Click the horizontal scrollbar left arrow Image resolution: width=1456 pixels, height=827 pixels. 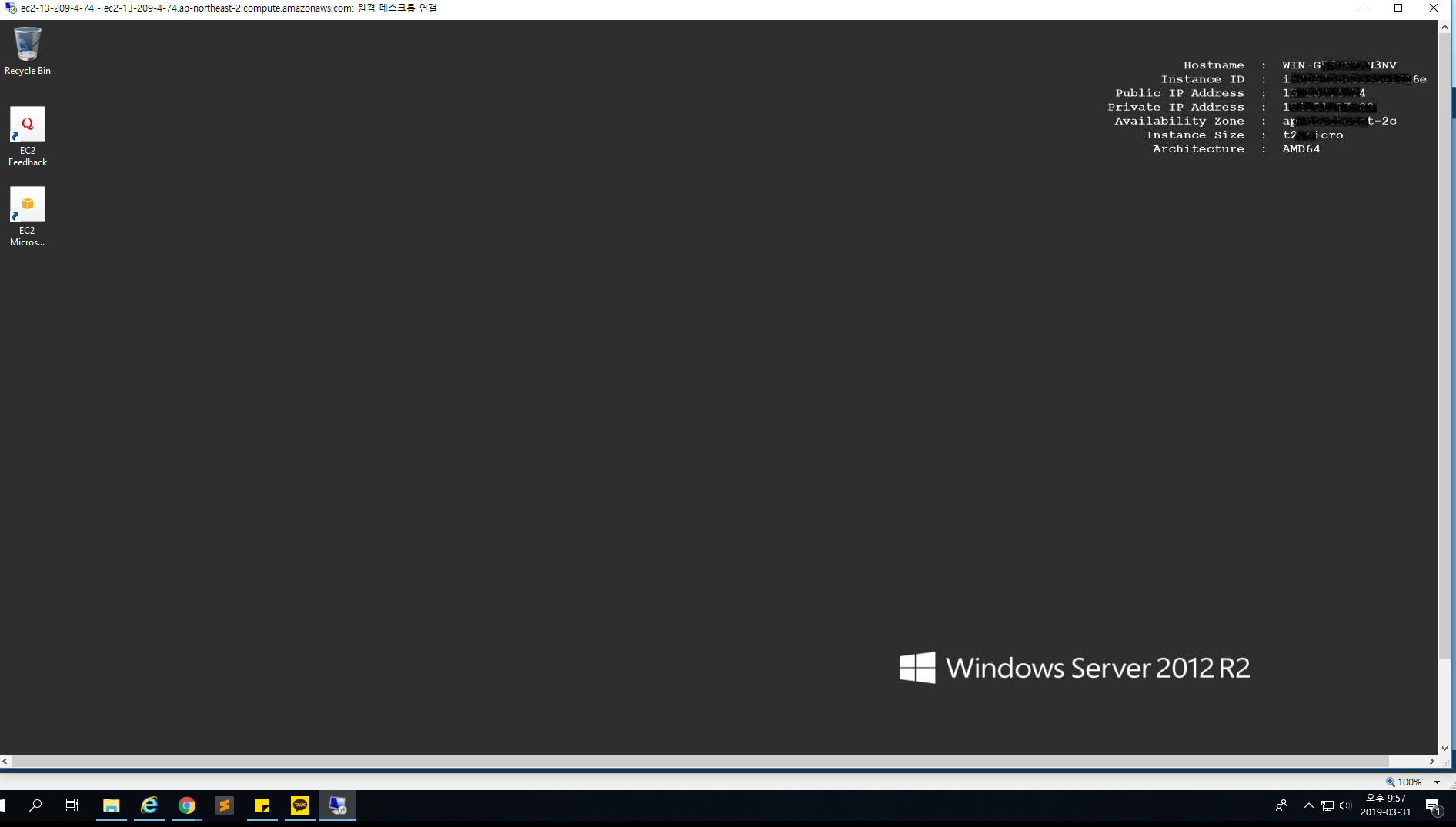tap(5, 761)
